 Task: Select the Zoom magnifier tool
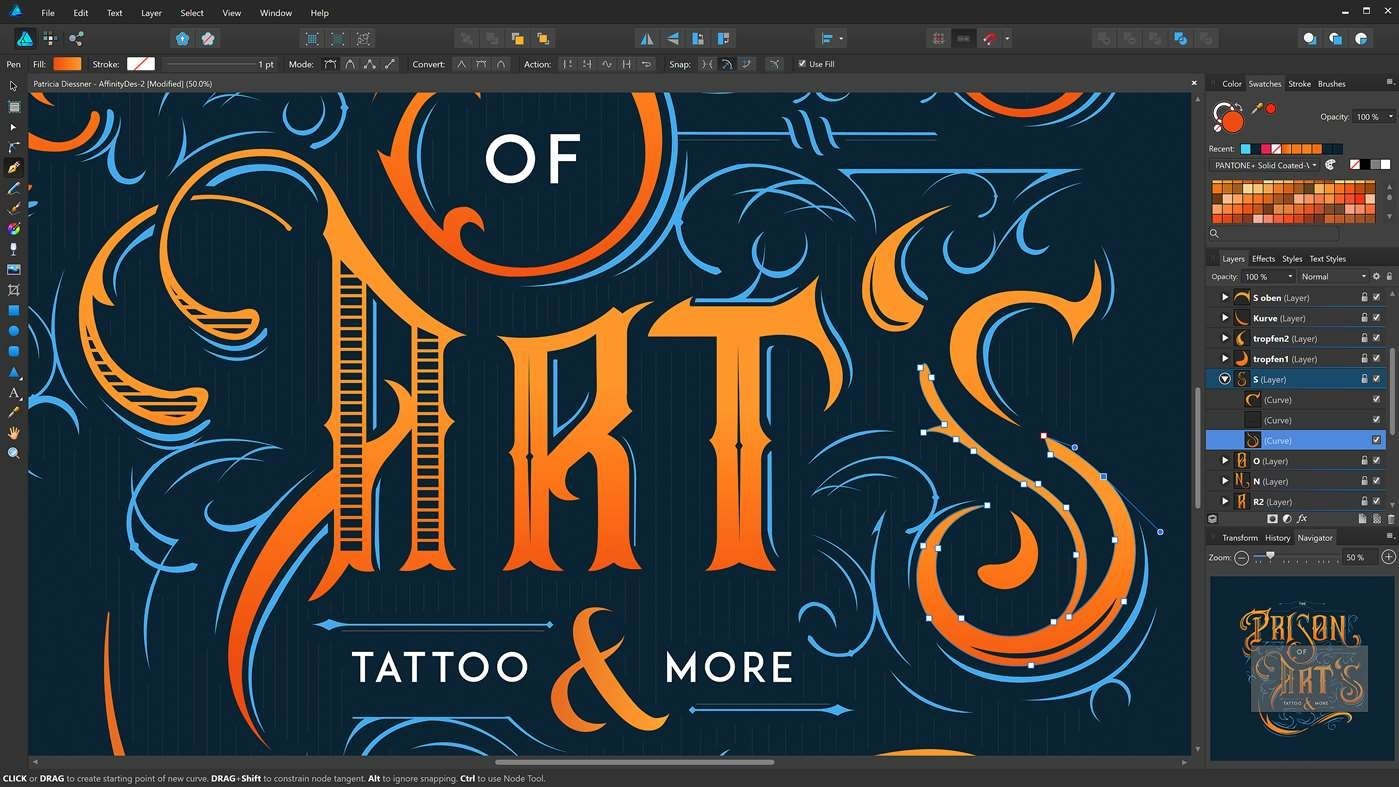coord(14,453)
